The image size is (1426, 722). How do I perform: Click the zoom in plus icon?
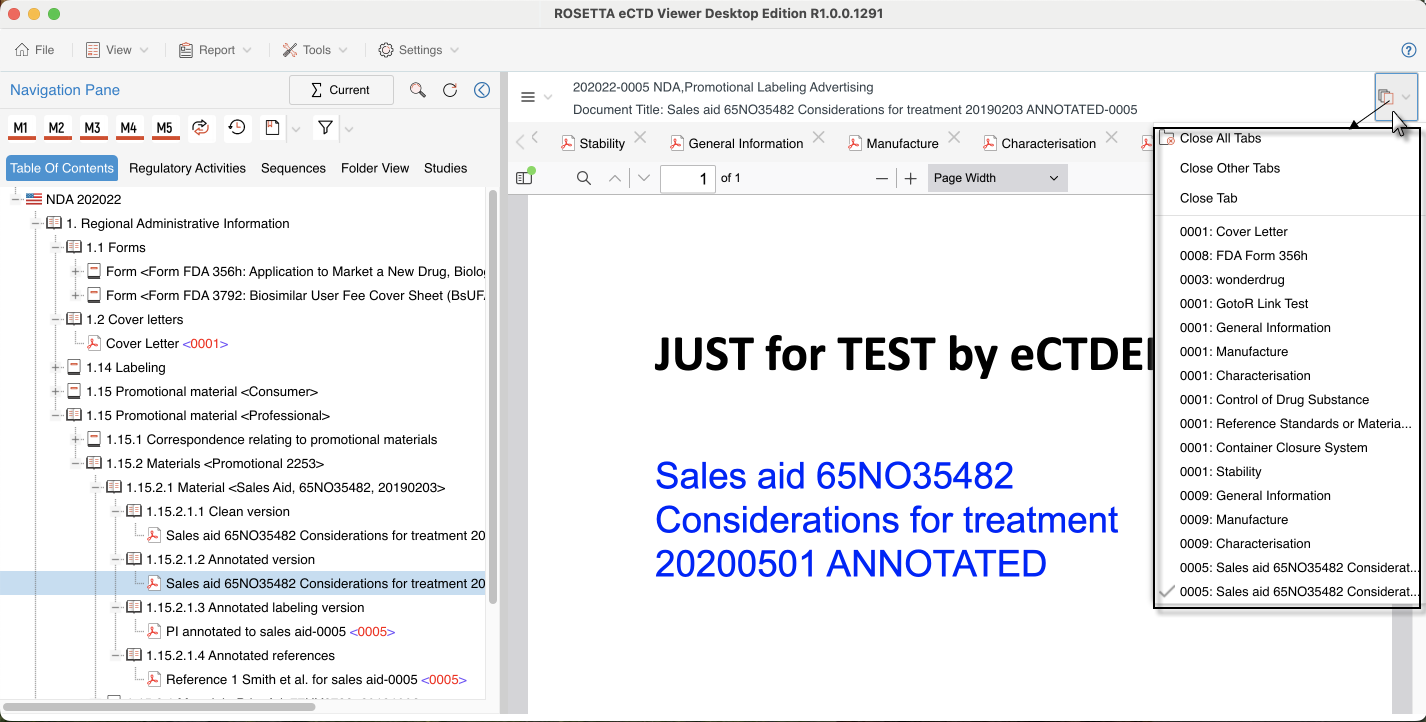[910, 178]
